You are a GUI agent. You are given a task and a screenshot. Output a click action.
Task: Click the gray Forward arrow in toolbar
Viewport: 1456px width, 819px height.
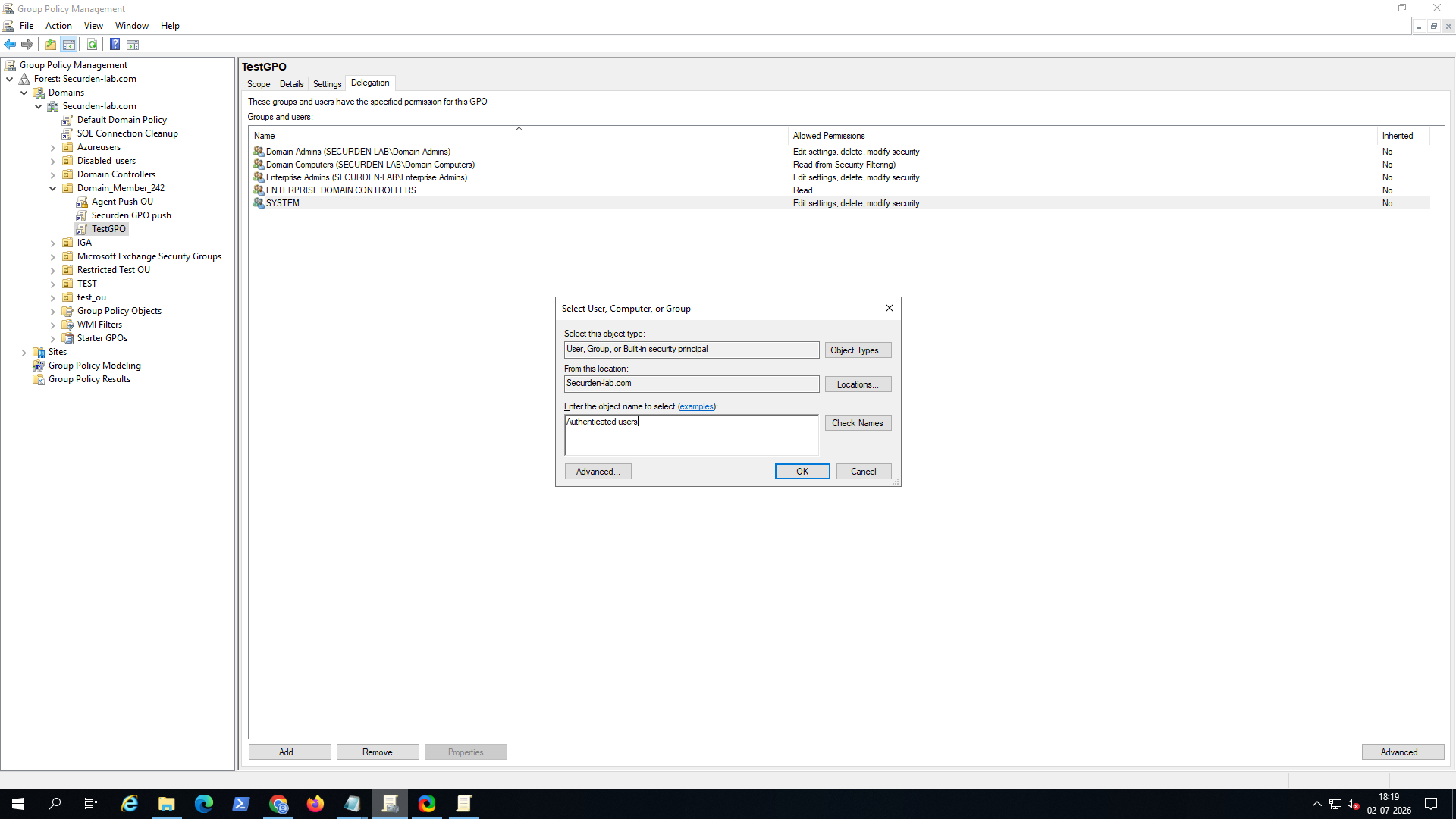[x=27, y=45]
